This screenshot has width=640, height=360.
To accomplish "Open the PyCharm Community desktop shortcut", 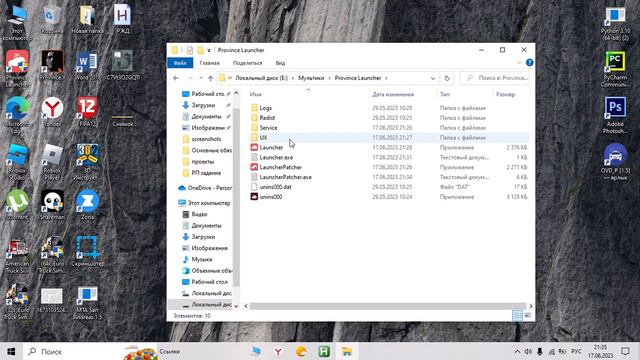I will tap(615, 69).
